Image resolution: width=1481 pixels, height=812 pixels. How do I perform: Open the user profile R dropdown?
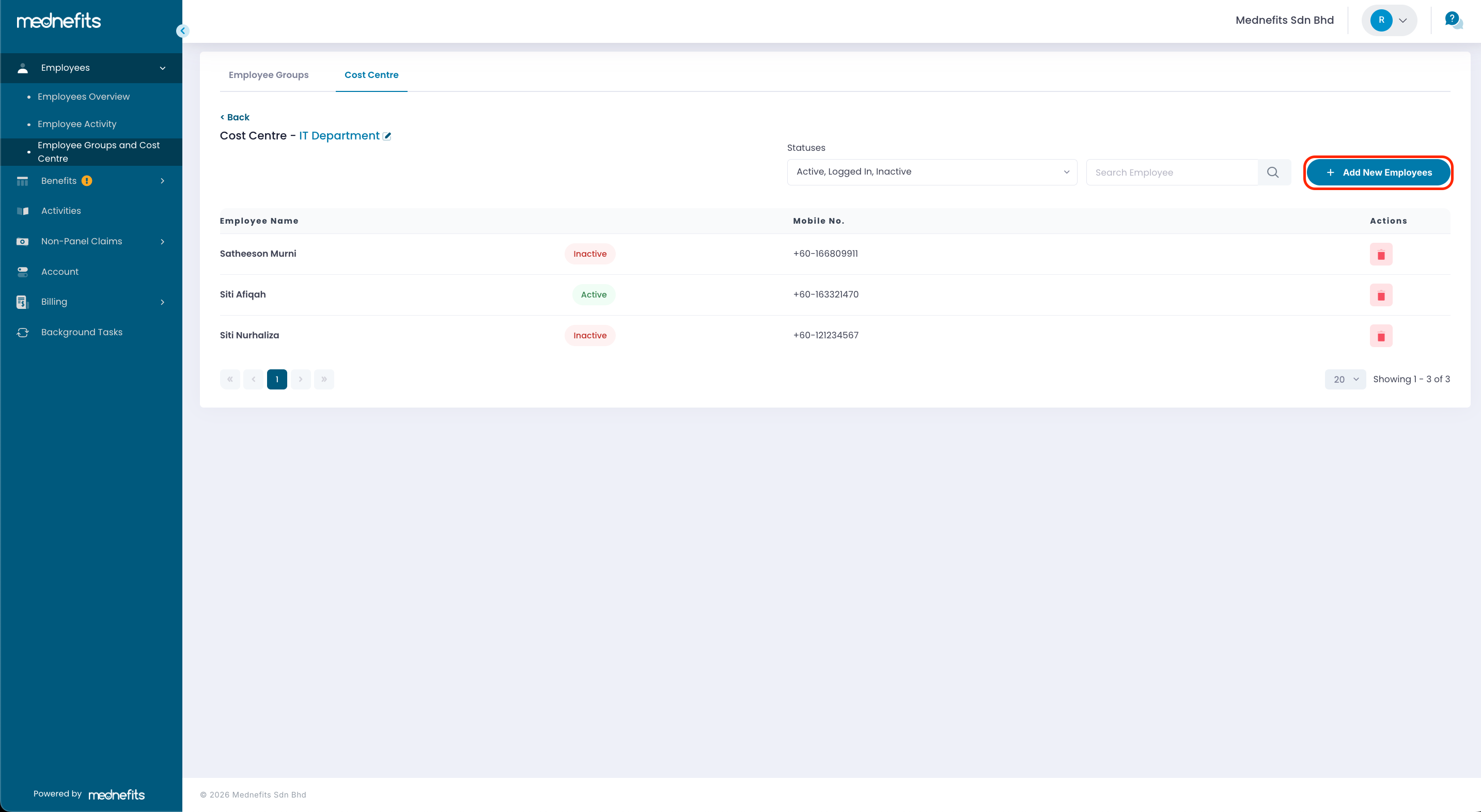pyautogui.click(x=1389, y=20)
